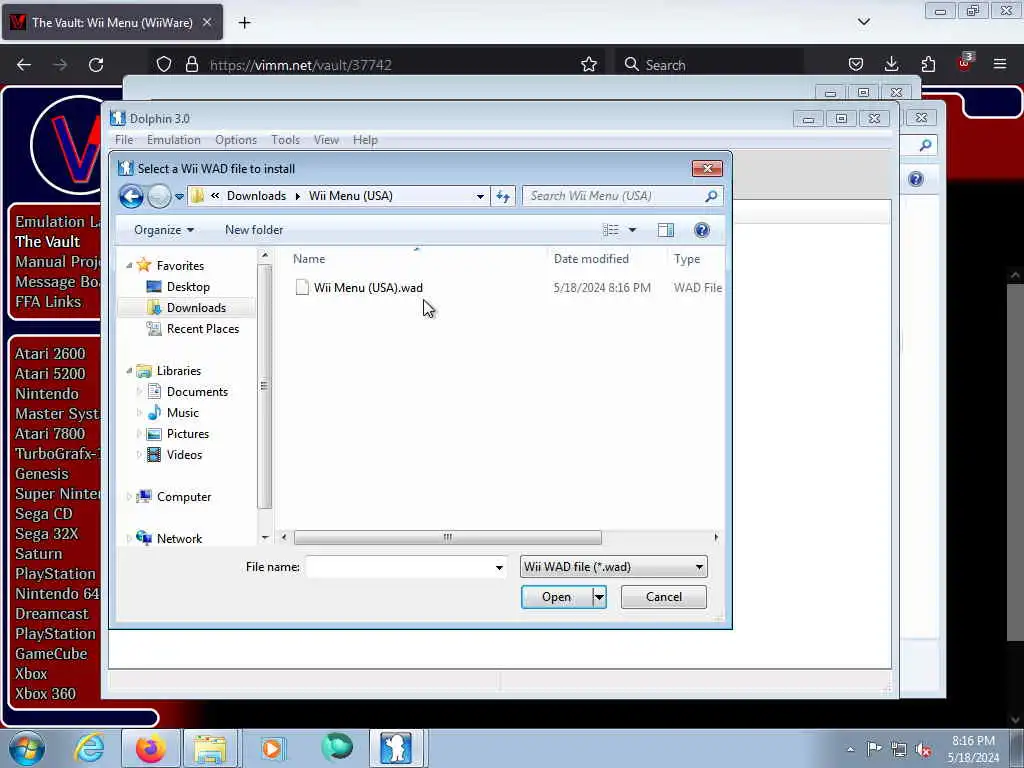Image resolution: width=1024 pixels, height=768 pixels.
Task: Open the Atari 2600 vault link
Action: pyautogui.click(x=50, y=354)
